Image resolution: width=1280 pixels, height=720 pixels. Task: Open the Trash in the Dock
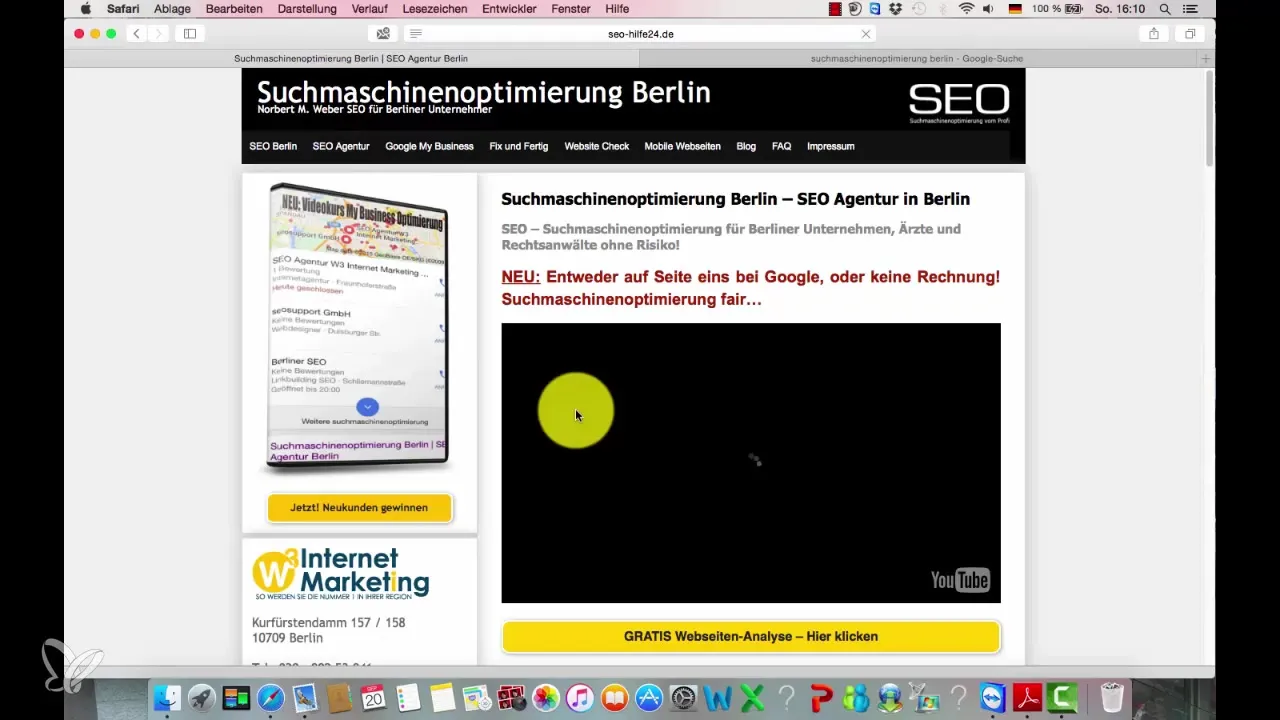click(x=1111, y=697)
